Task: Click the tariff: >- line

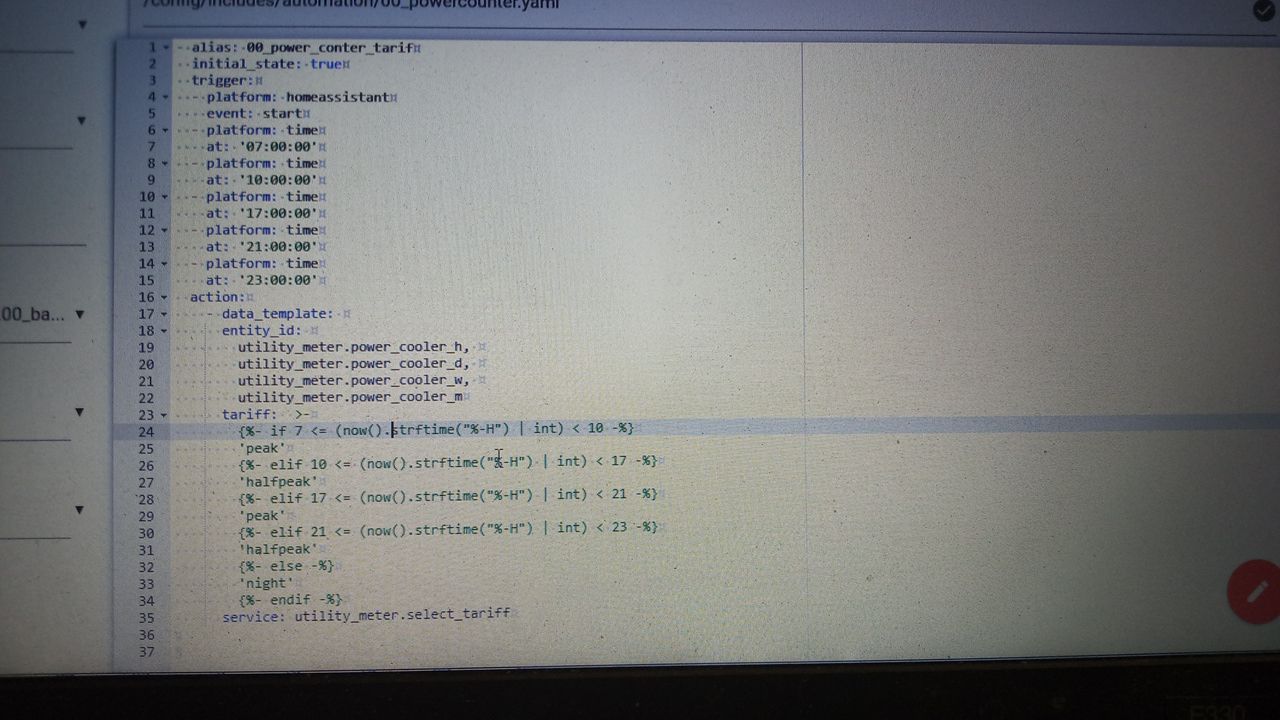Action: click(265, 414)
